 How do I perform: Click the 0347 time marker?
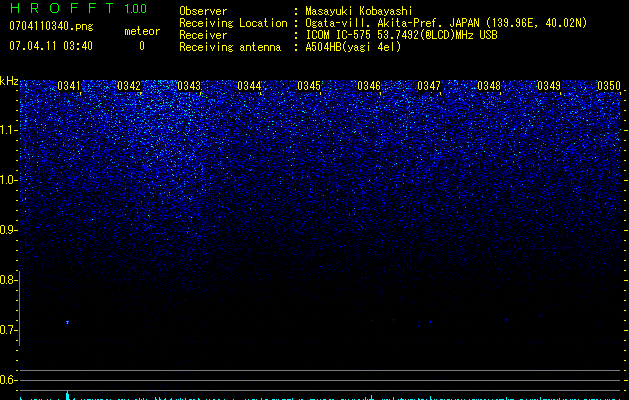429,86
